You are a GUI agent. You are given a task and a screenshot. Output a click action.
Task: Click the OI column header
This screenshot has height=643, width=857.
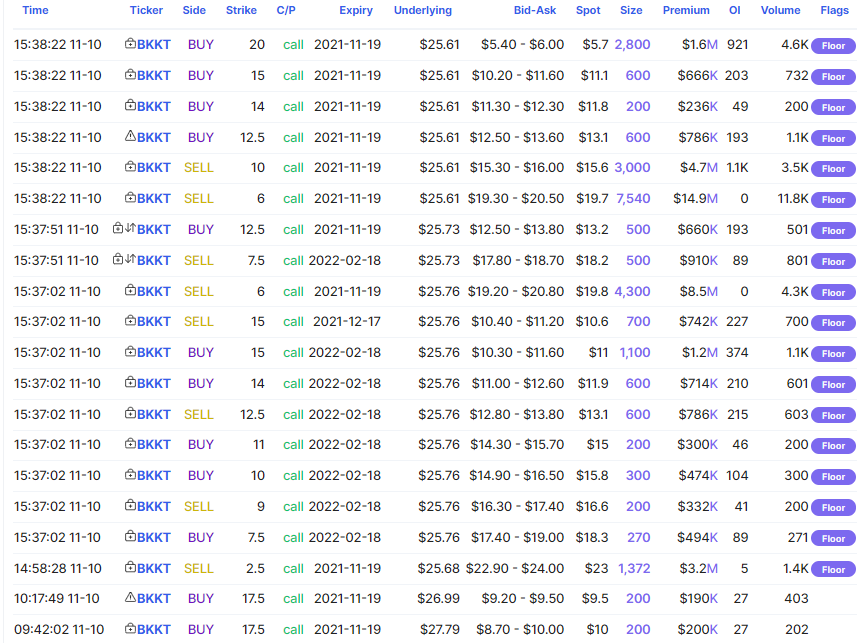click(x=735, y=10)
